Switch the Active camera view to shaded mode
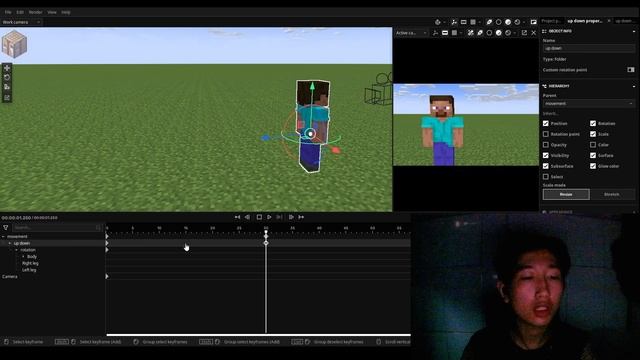This screenshot has height=360, width=640. pyautogui.click(x=498, y=33)
